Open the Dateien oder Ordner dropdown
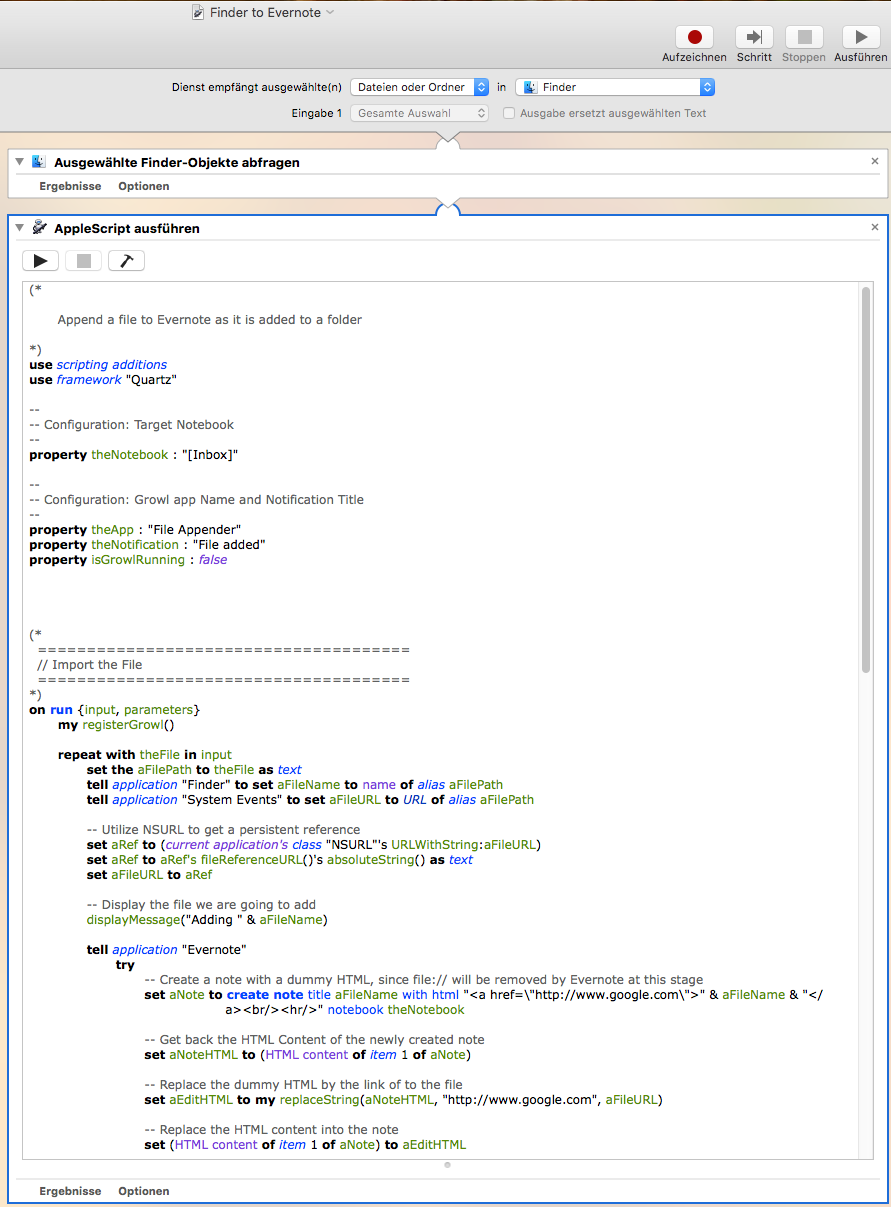 (x=419, y=87)
